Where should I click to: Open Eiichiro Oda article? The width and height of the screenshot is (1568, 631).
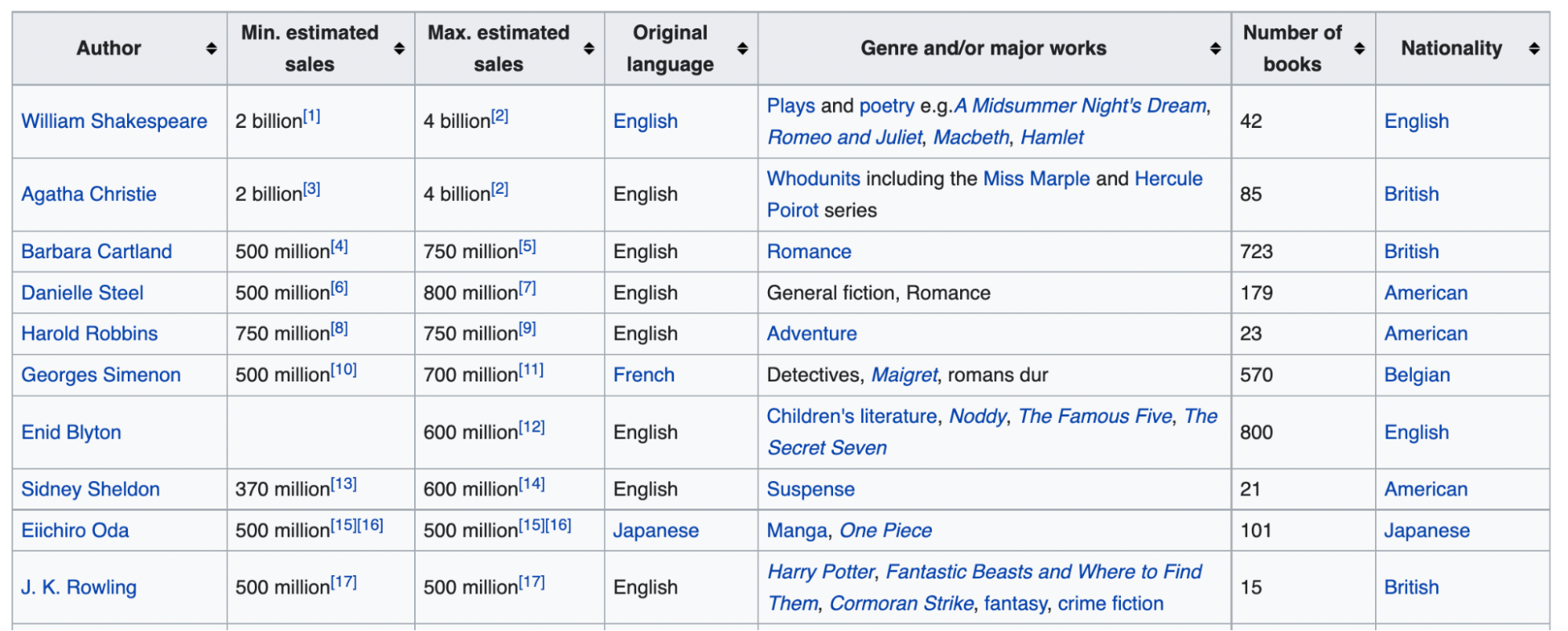click(75, 531)
